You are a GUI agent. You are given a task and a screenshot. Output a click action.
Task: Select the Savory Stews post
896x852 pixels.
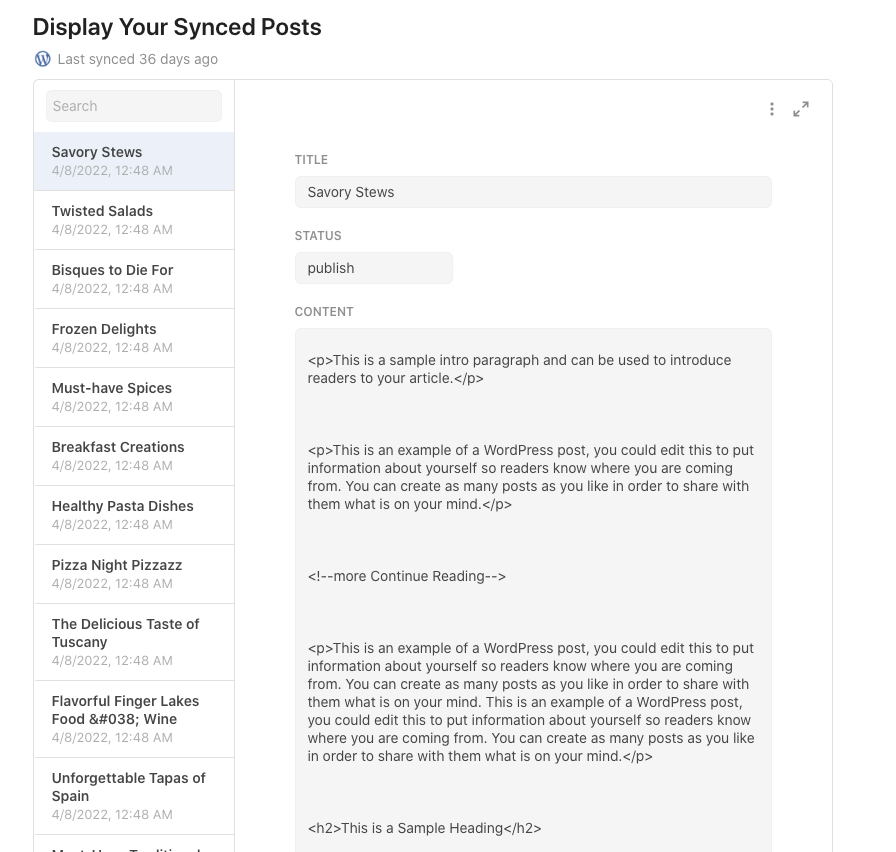coord(134,161)
